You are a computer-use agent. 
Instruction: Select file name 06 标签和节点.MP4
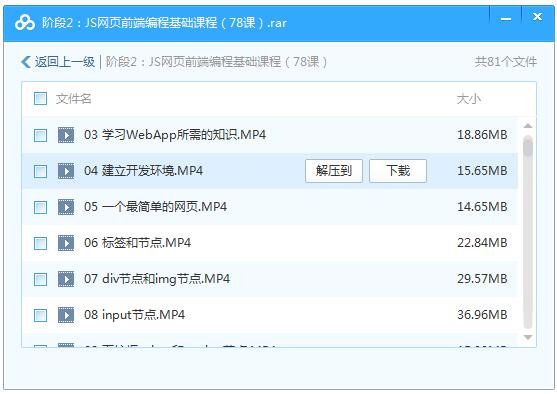(x=137, y=243)
